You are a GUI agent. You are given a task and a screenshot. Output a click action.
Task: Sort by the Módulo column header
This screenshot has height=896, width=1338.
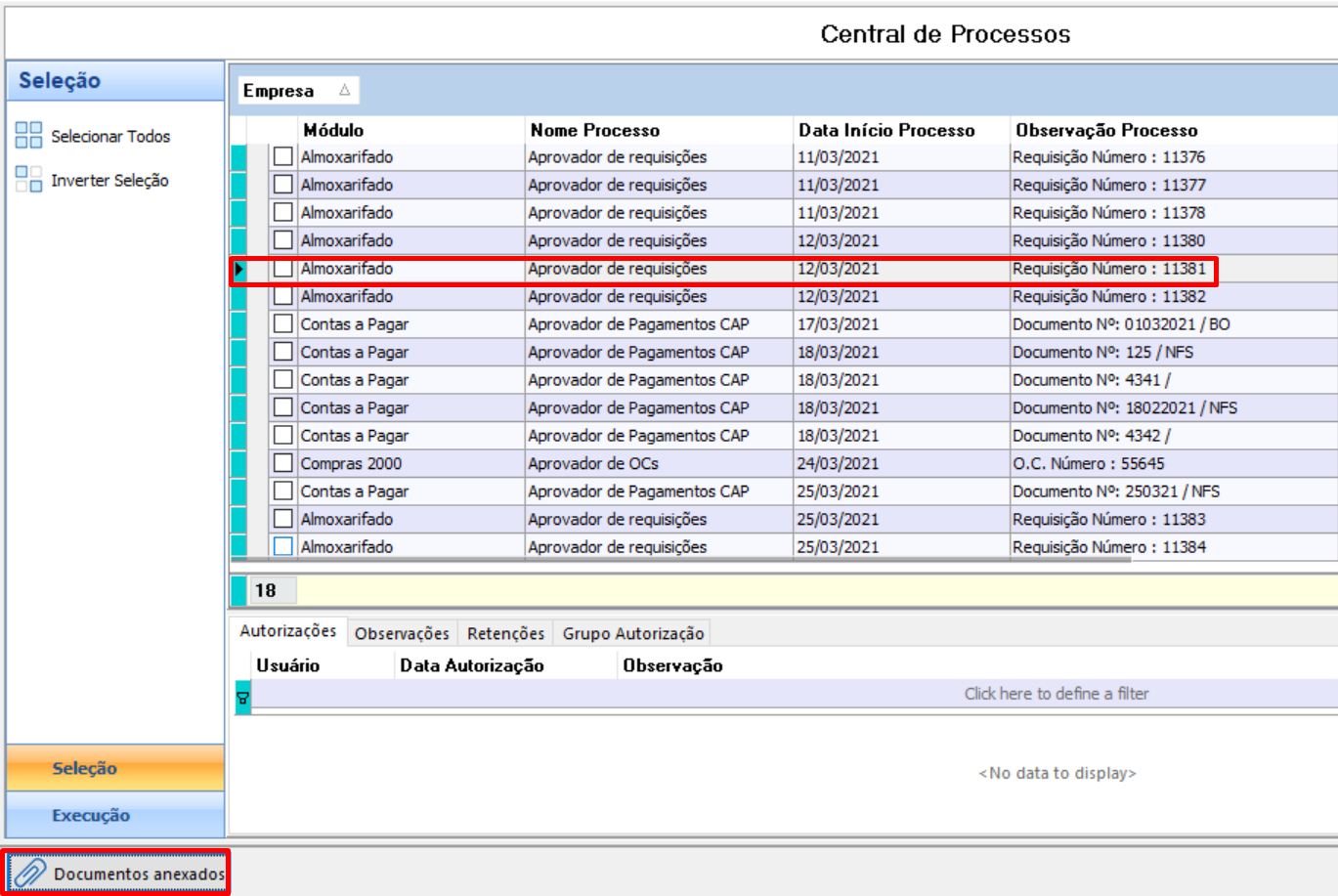[410, 130]
